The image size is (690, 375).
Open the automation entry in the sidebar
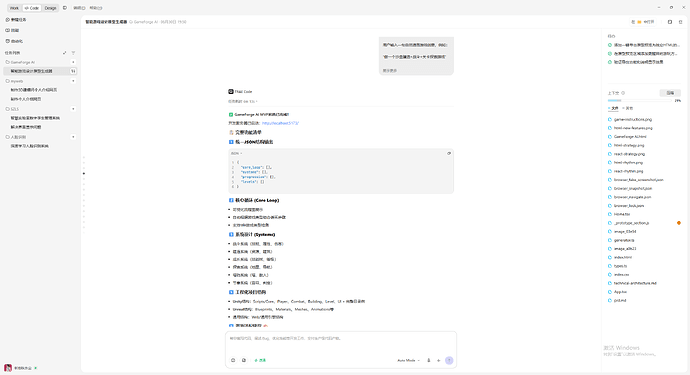(x=14, y=41)
